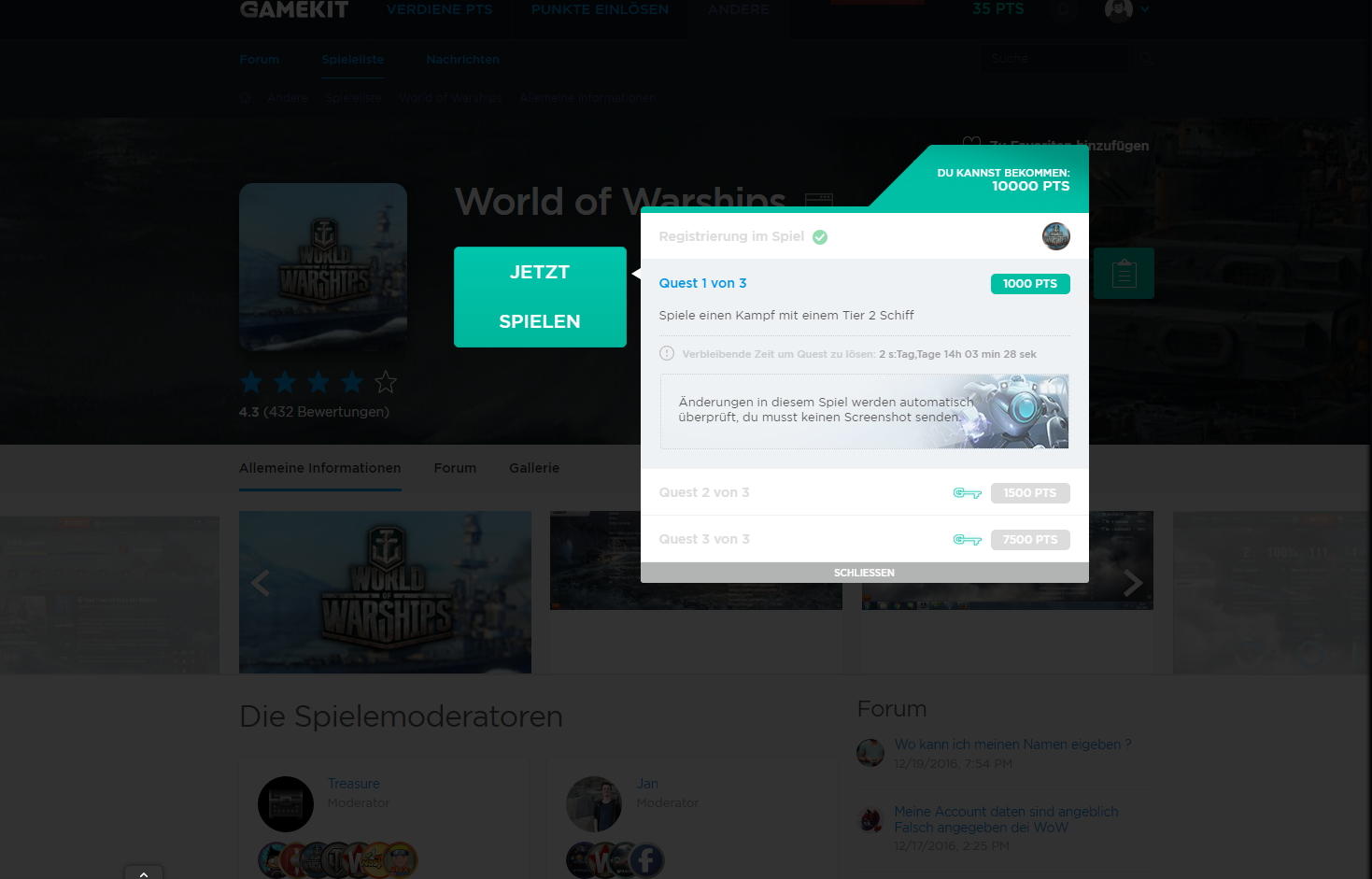Click the green clipboard quest icon
1372x879 pixels.
click(1124, 274)
